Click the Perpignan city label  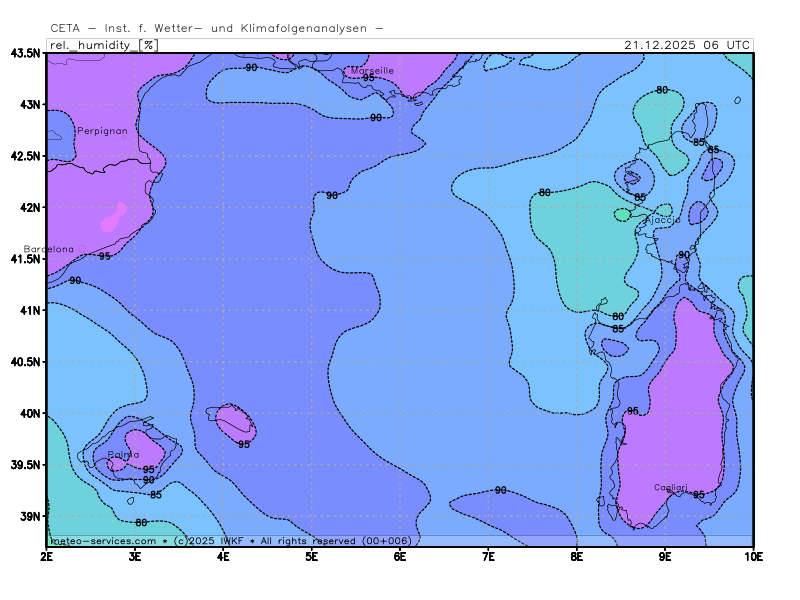(x=101, y=131)
